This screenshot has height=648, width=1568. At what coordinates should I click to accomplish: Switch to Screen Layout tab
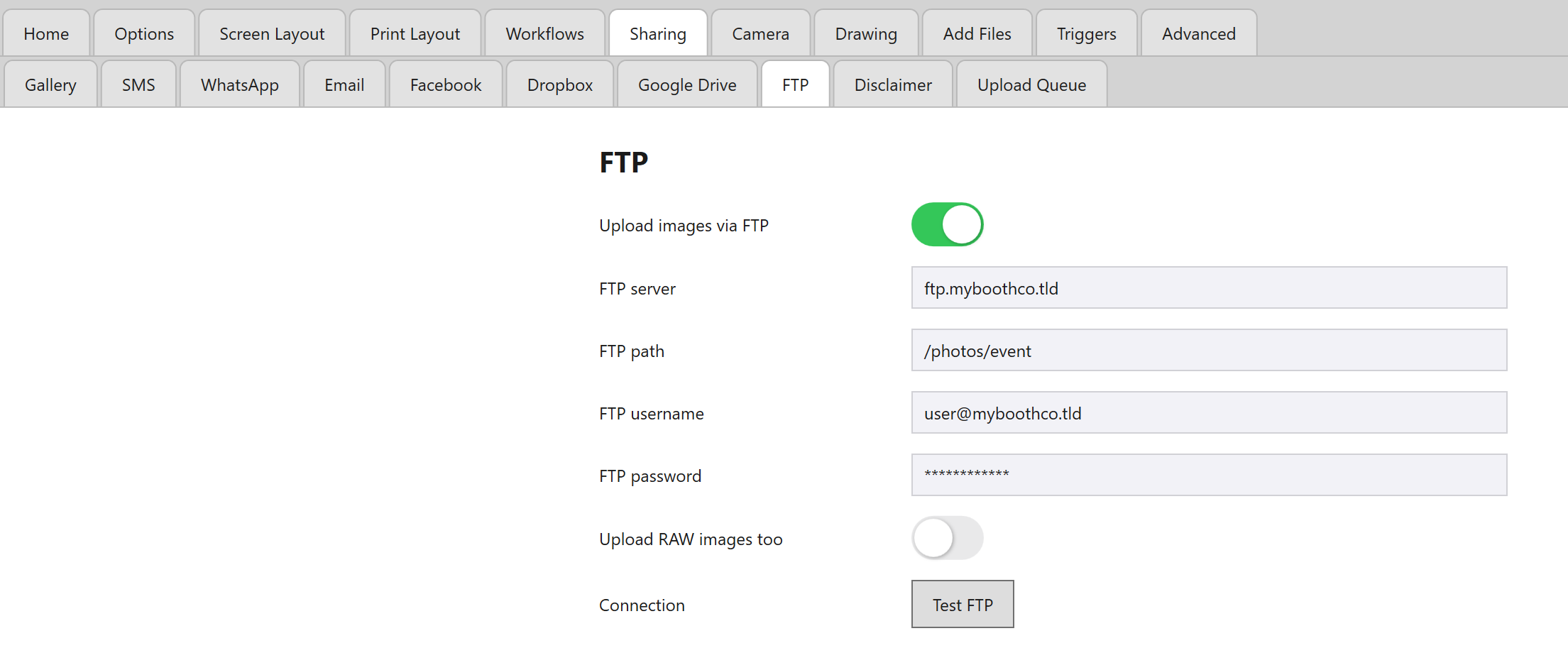(272, 33)
